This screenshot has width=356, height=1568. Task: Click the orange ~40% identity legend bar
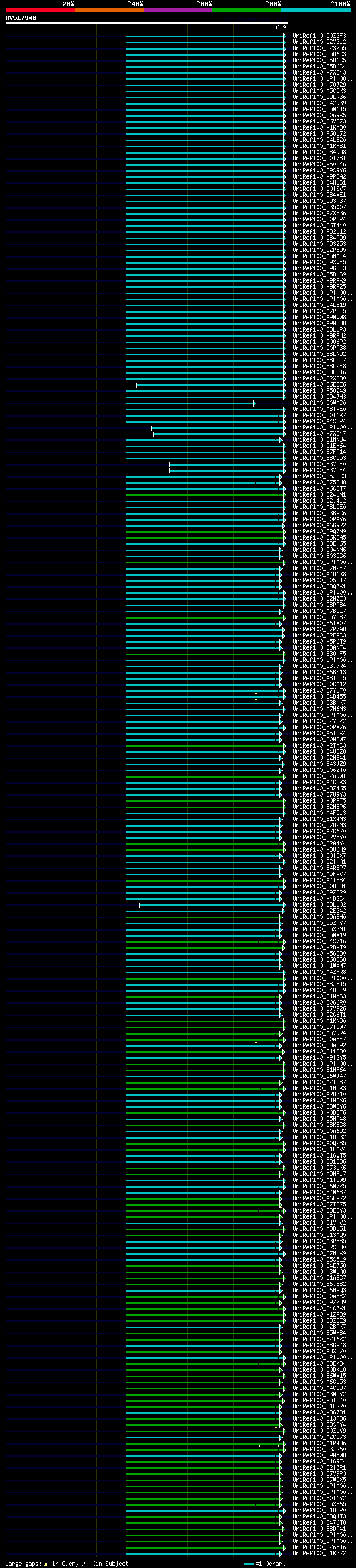coord(109,10)
